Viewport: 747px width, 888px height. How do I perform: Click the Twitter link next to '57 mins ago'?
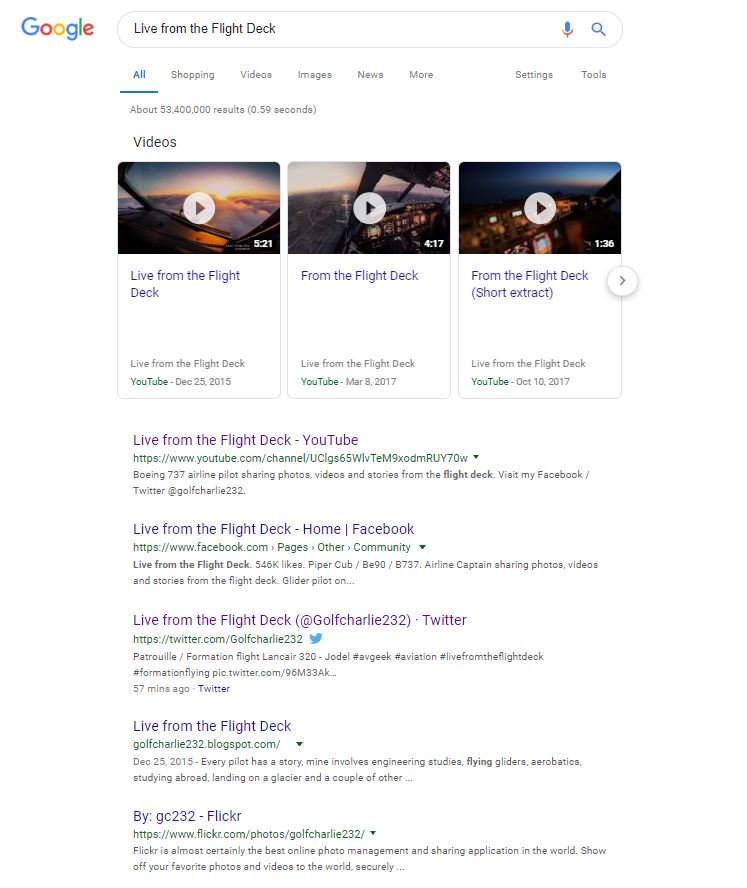coord(214,689)
